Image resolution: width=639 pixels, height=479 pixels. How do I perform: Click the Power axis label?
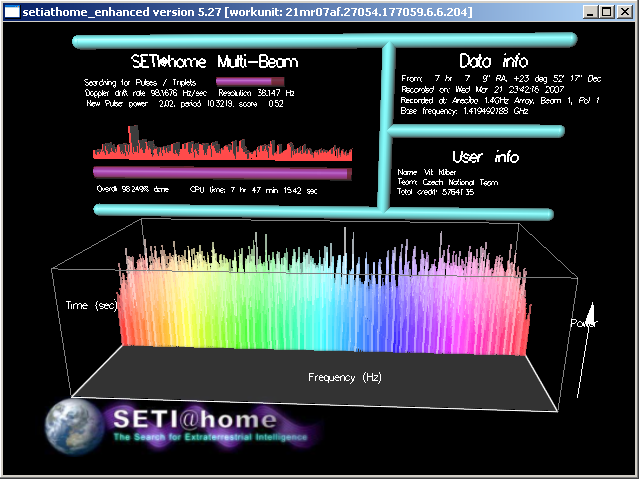coord(584,324)
